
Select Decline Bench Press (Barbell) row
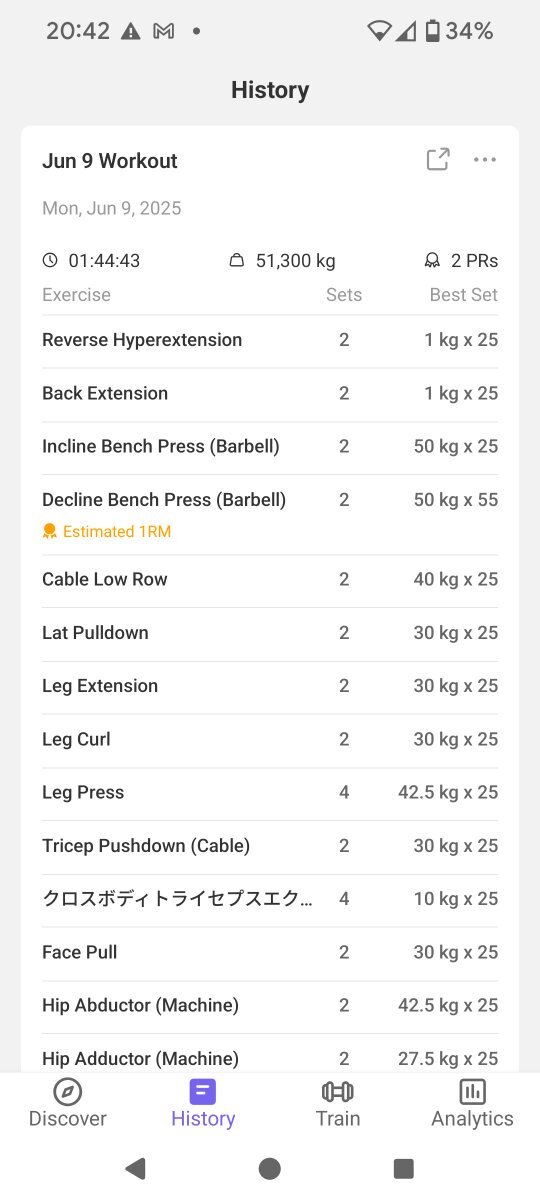pos(270,514)
